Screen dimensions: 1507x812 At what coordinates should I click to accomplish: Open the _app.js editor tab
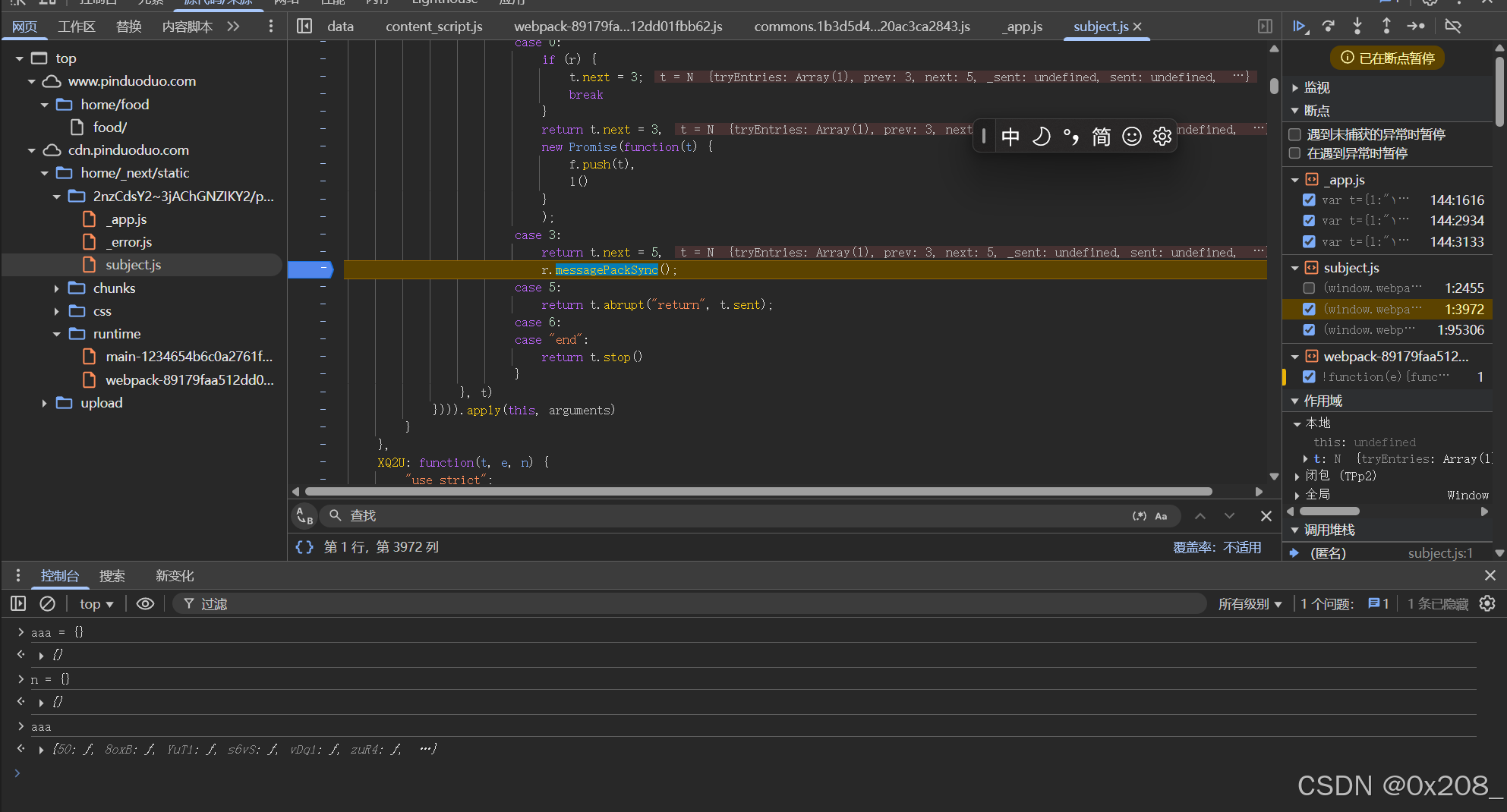tap(1022, 27)
